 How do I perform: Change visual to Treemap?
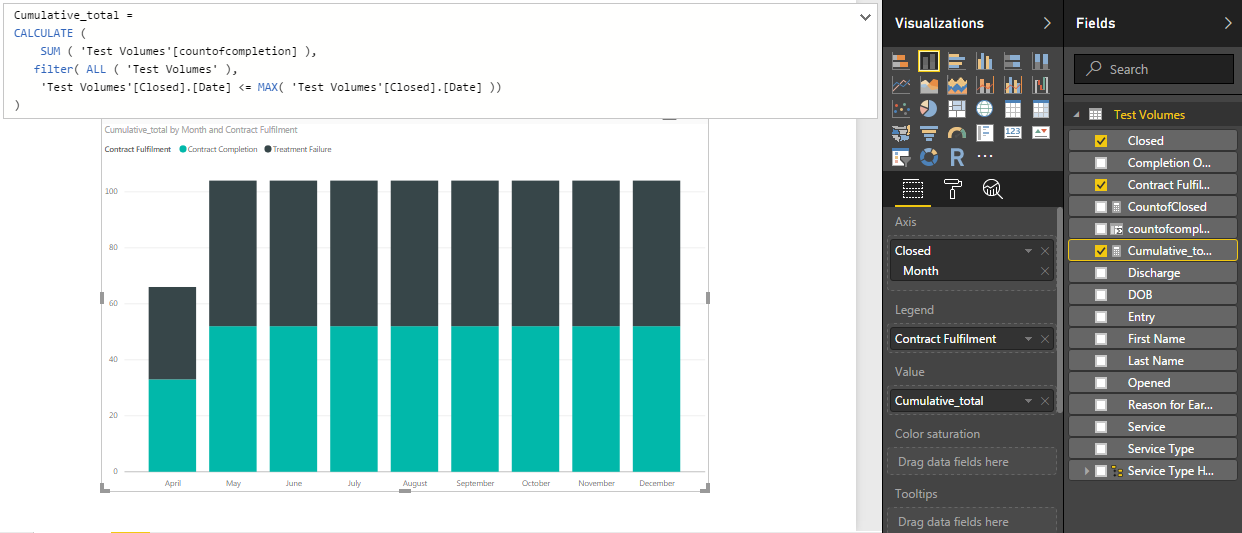[x=957, y=109]
